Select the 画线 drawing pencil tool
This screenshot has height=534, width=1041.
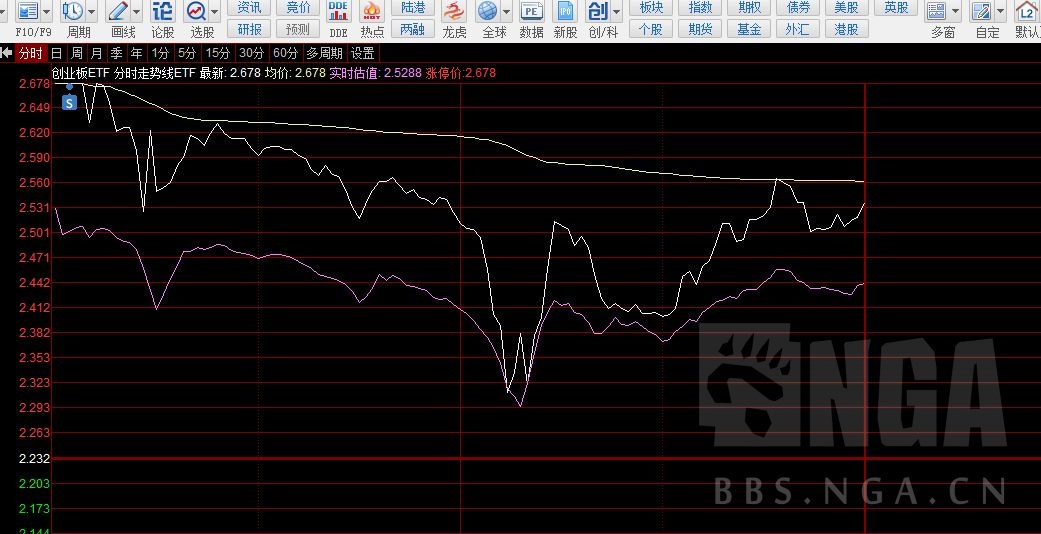point(118,11)
